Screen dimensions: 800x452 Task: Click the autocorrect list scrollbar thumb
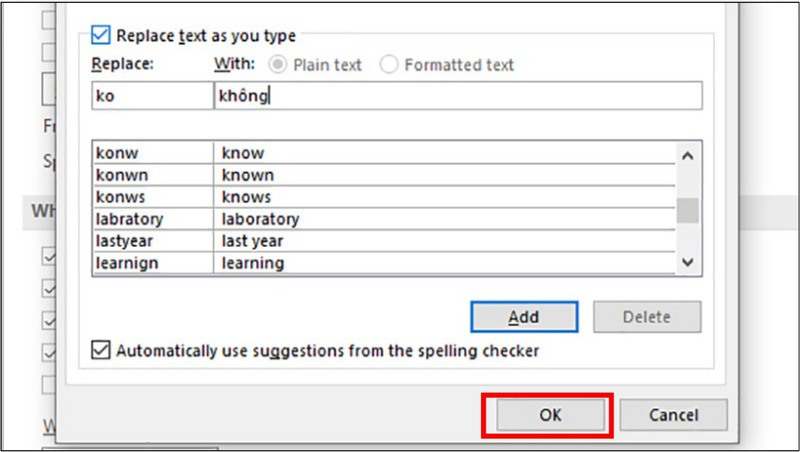pos(687,211)
